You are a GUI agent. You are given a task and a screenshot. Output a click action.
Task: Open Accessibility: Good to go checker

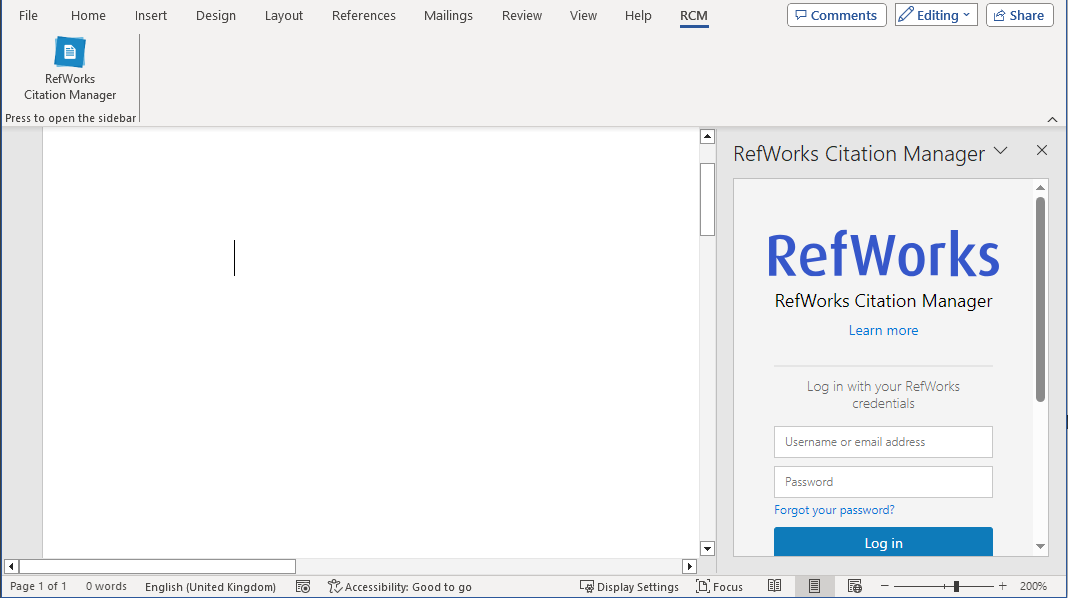(x=400, y=586)
